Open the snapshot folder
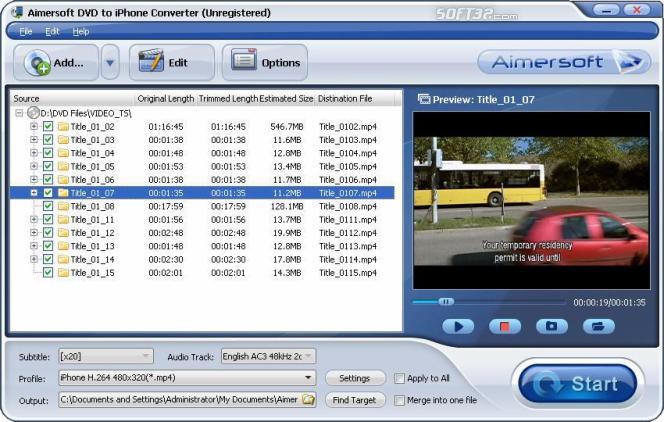Viewport: 664px width, 422px height. (598, 326)
